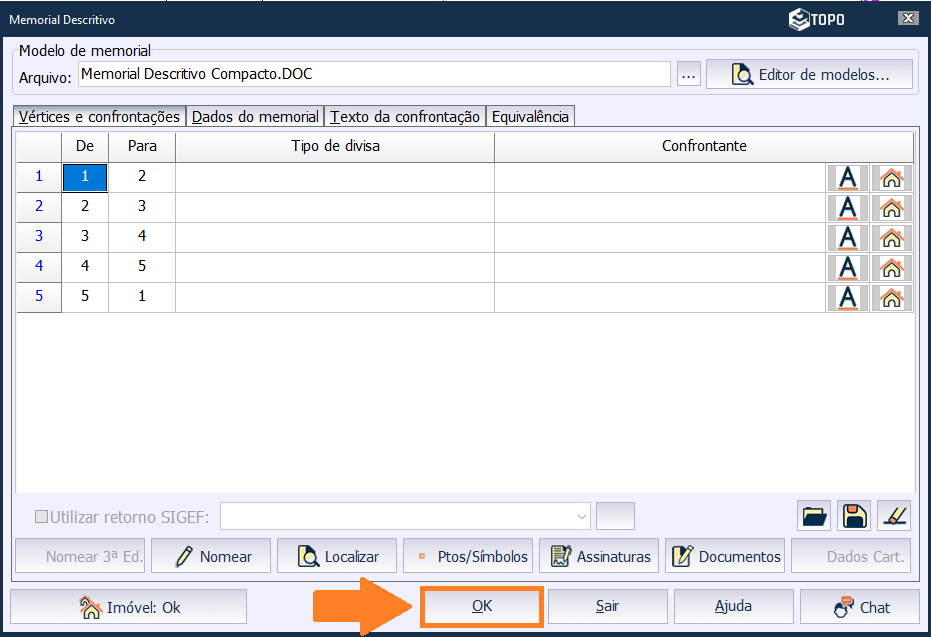Expand the SIGEF retorno dropdown
This screenshot has height=637, width=931.
[x=582, y=517]
